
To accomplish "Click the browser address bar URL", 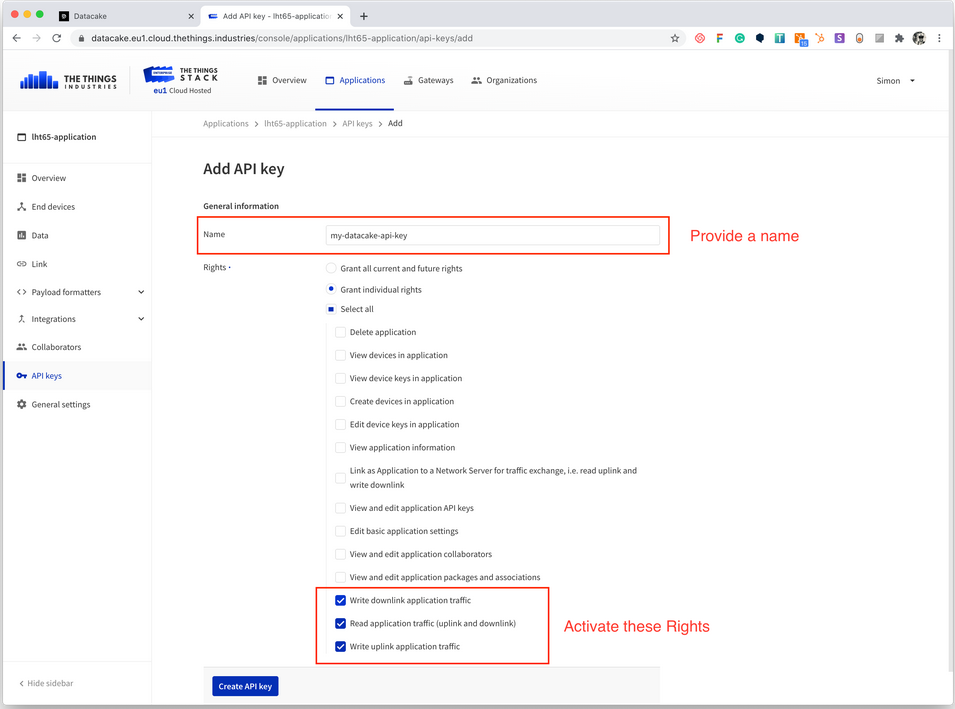I will tap(282, 38).
